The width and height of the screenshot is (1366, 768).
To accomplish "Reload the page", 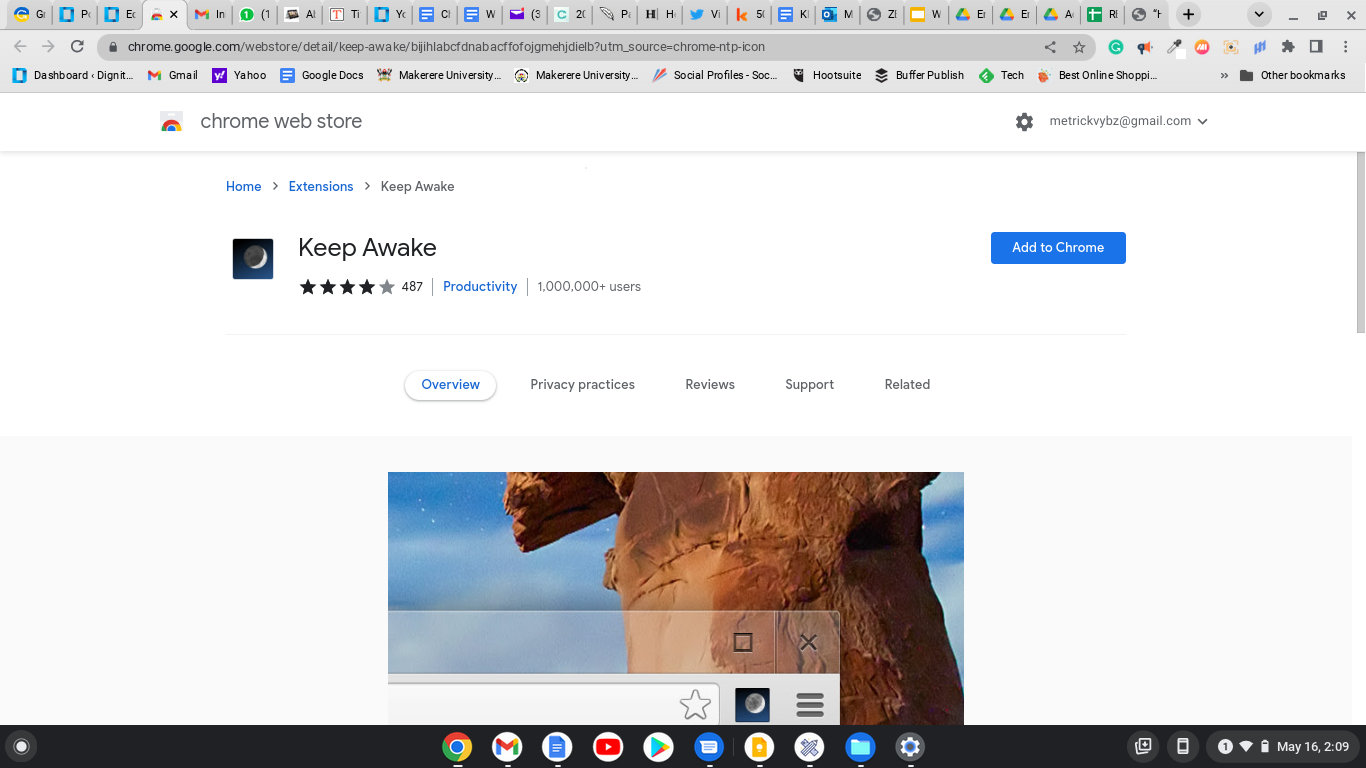I will point(77,47).
